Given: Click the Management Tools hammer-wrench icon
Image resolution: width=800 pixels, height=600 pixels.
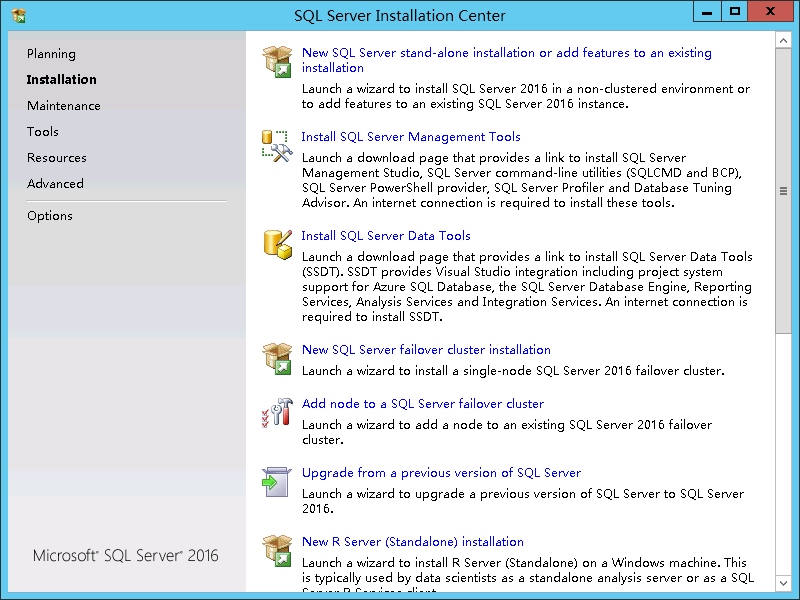Looking at the screenshot, I should (x=277, y=146).
